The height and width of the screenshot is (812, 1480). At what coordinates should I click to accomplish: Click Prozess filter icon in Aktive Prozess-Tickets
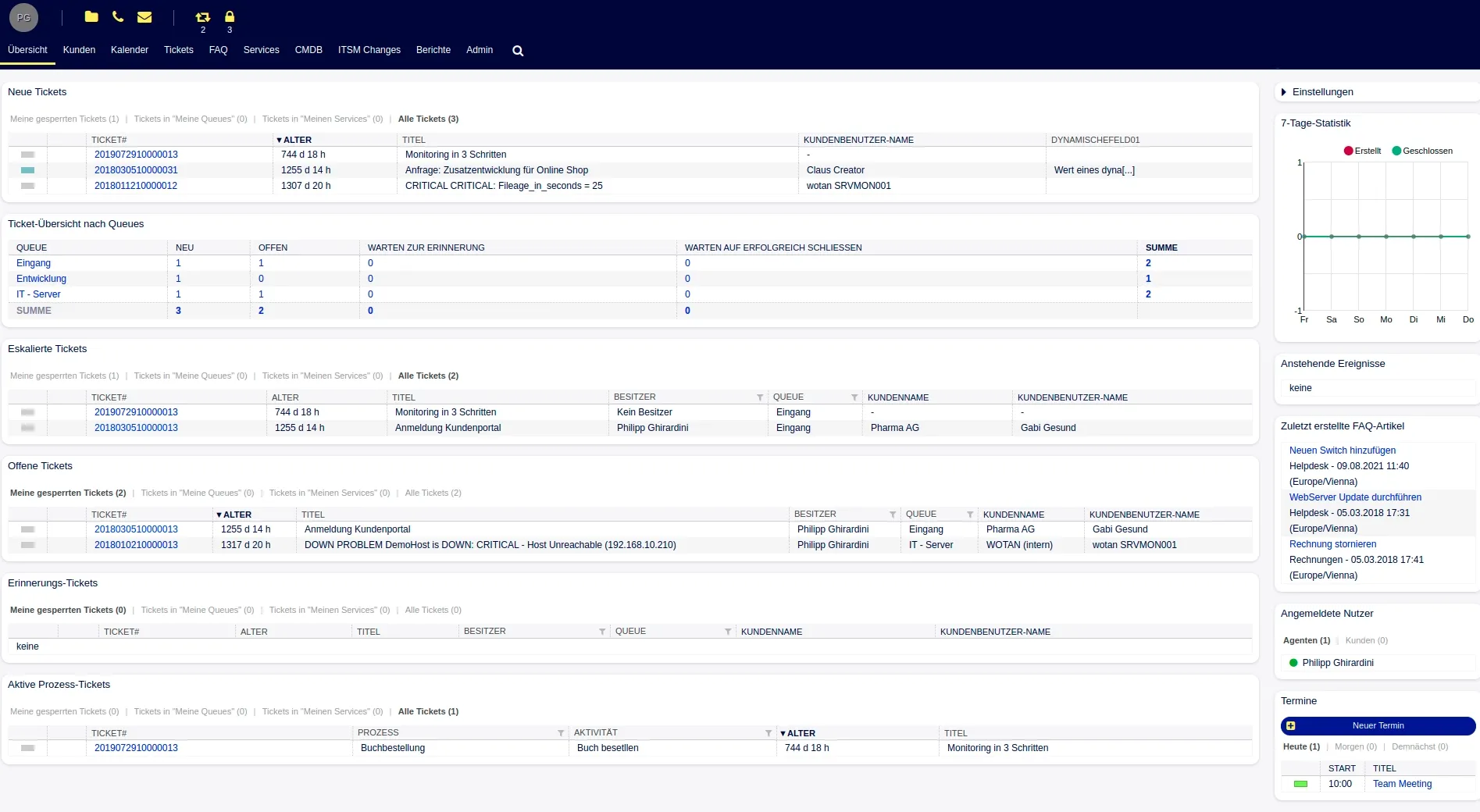[x=561, y=733]
